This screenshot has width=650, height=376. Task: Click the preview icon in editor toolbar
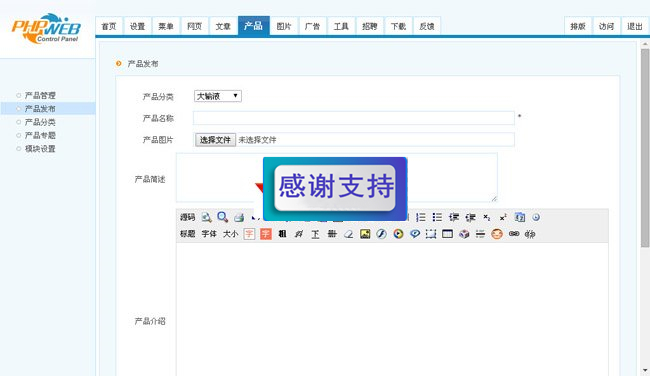point(206,217)
